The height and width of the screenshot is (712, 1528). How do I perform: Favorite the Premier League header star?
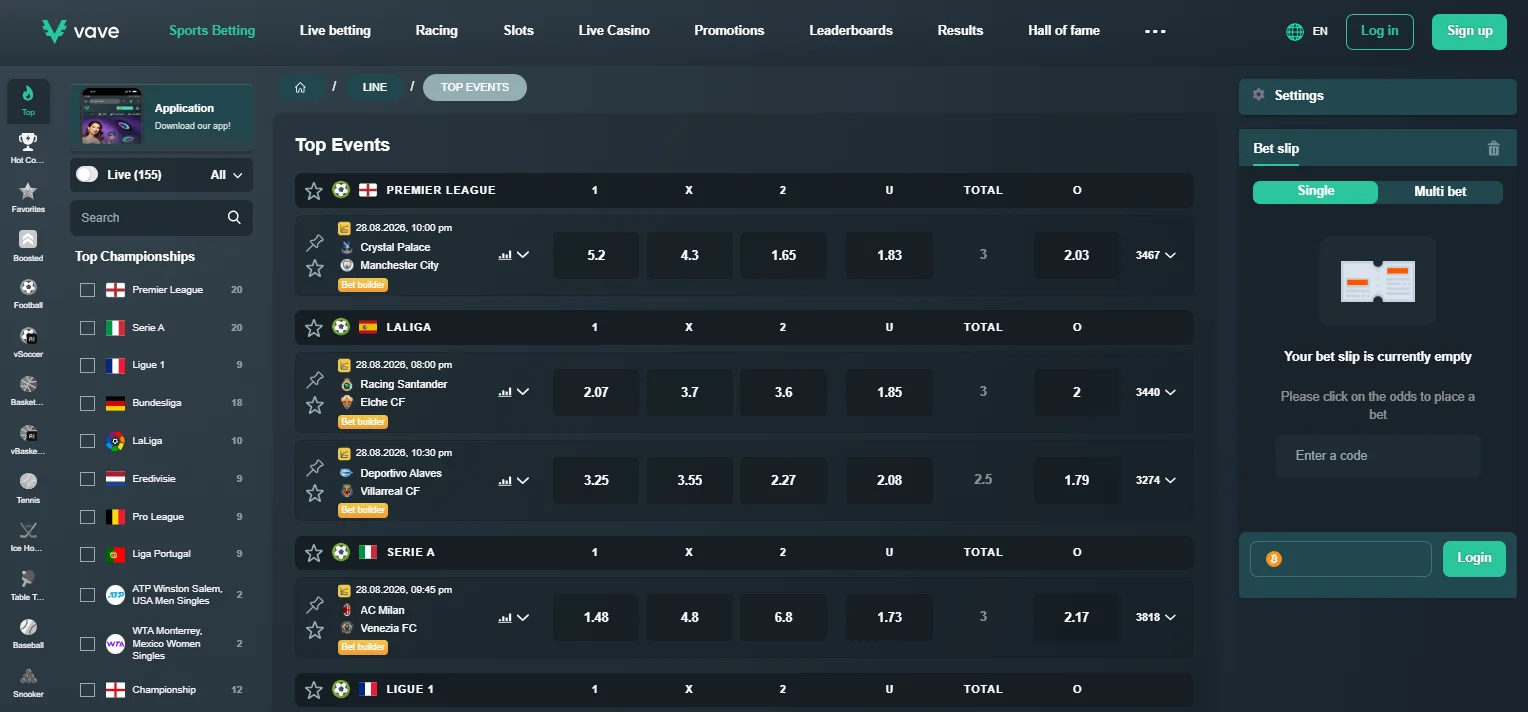point(314,190)
